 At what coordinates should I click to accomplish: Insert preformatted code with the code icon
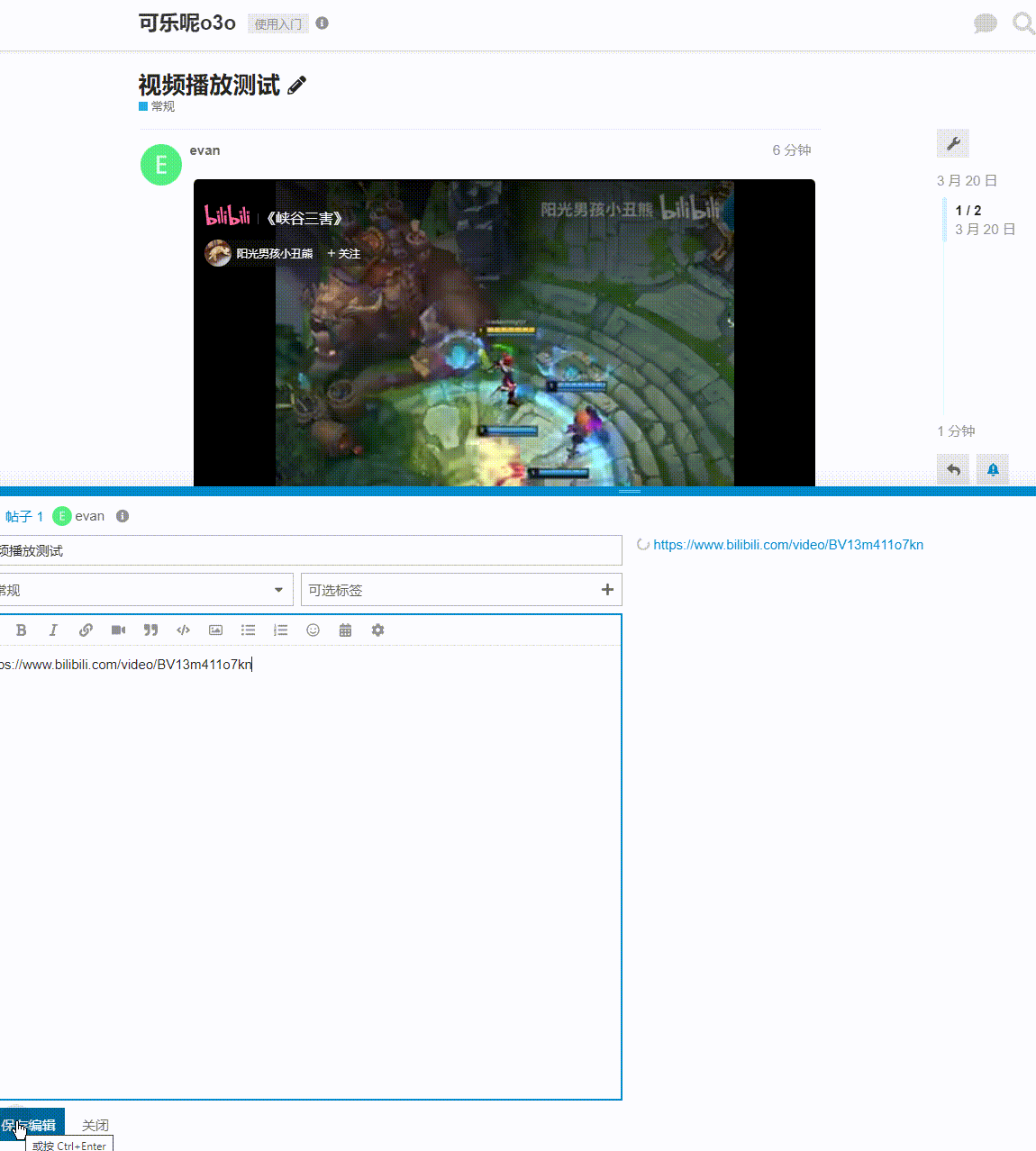(183, 630)
